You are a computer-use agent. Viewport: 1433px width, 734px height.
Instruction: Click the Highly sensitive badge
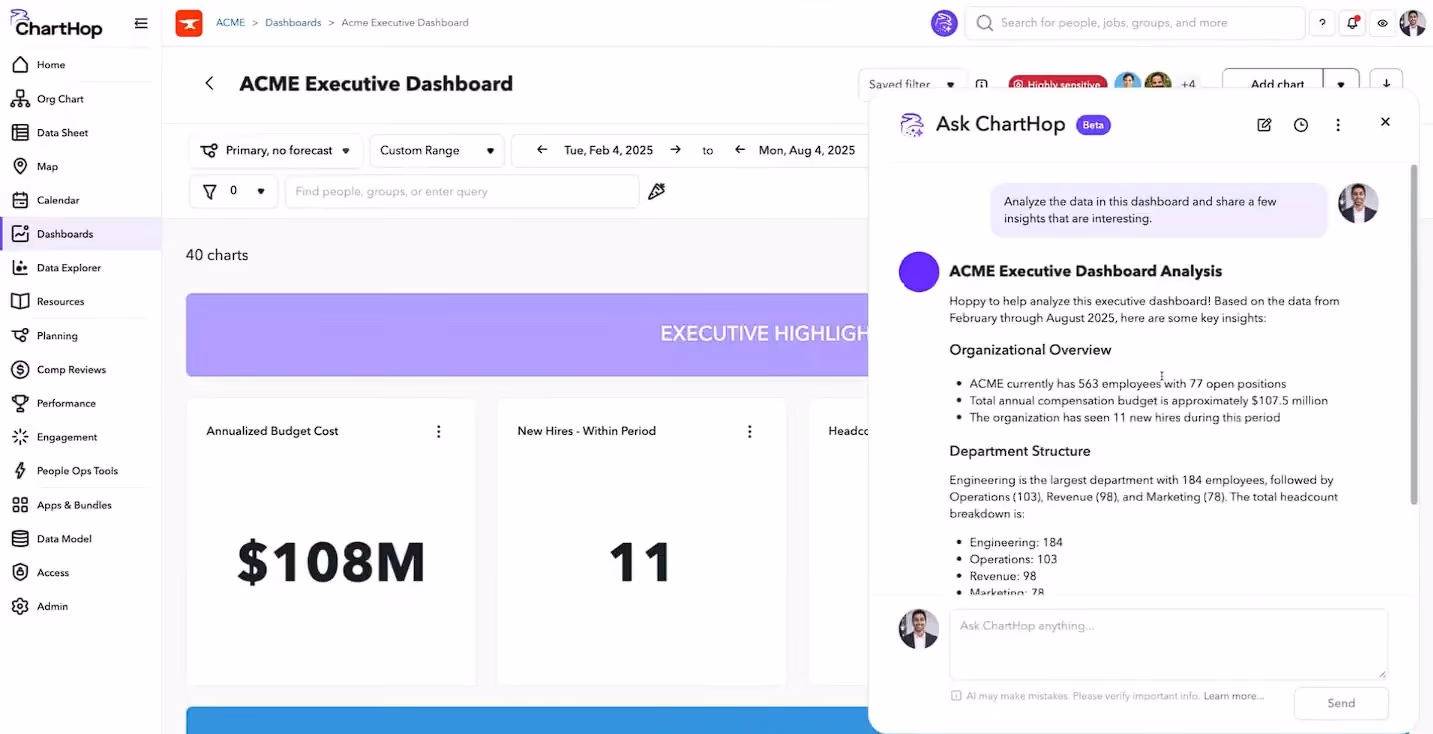(1057, 85)
